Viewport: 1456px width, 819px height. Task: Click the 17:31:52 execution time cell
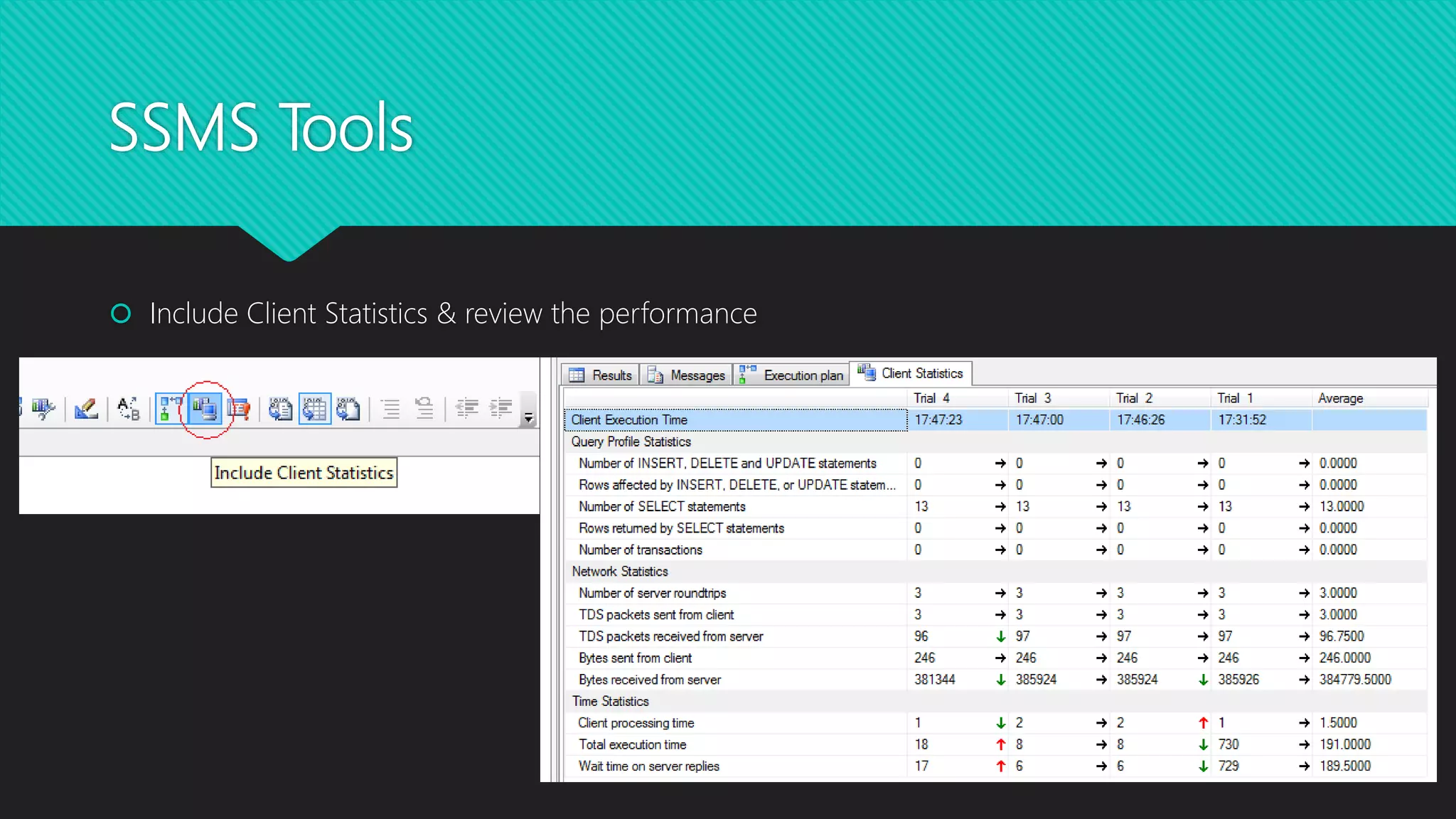coord(1260,420)
